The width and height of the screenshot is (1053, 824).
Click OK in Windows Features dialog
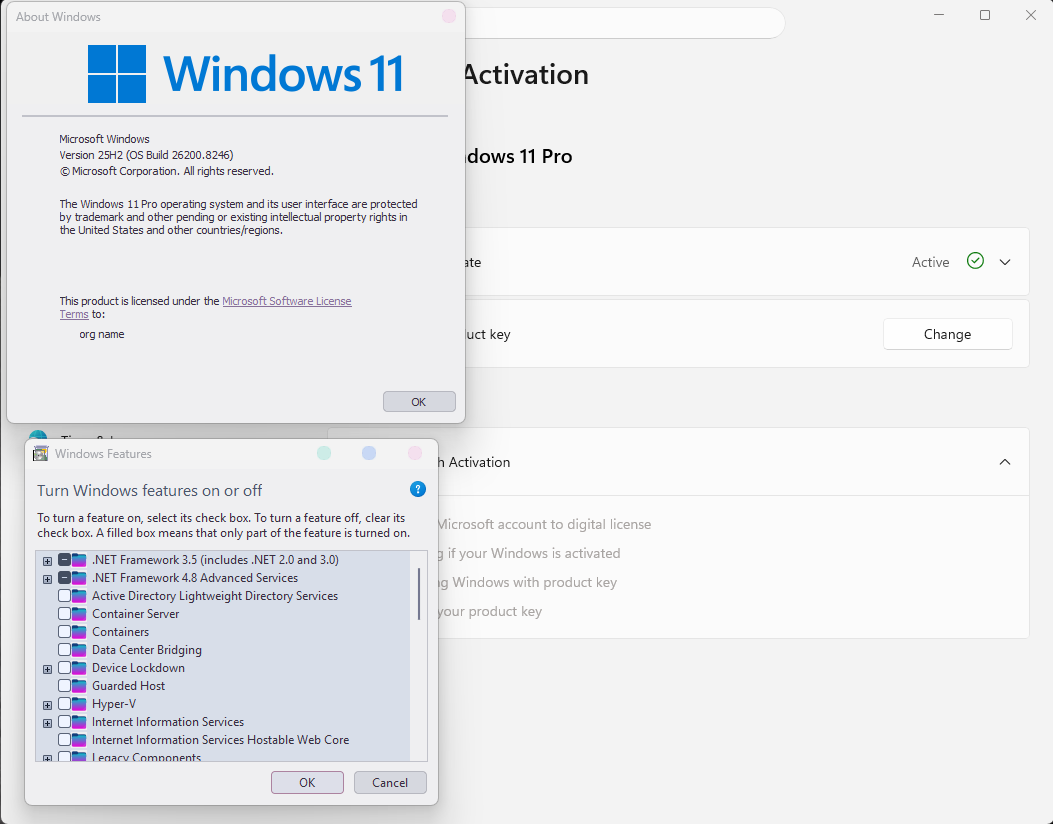(x=307, y=782)
